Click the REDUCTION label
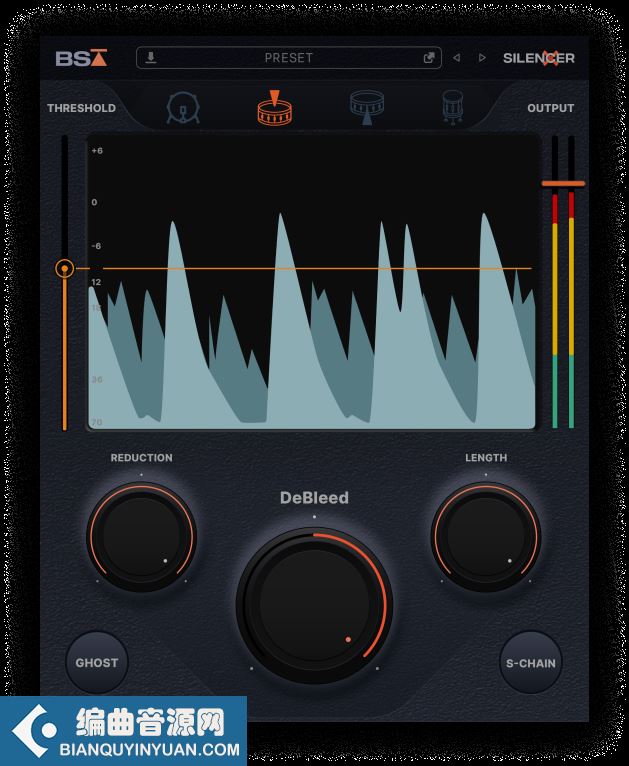 pos(142,458)
